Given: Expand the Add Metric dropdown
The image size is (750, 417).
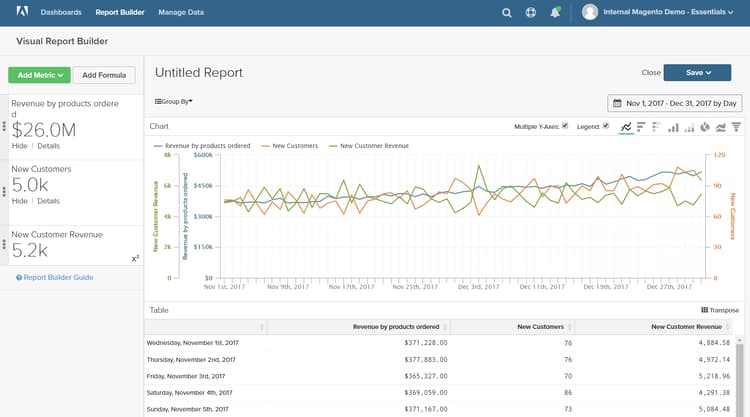Looking at the screenshot, I should point(39,75).
